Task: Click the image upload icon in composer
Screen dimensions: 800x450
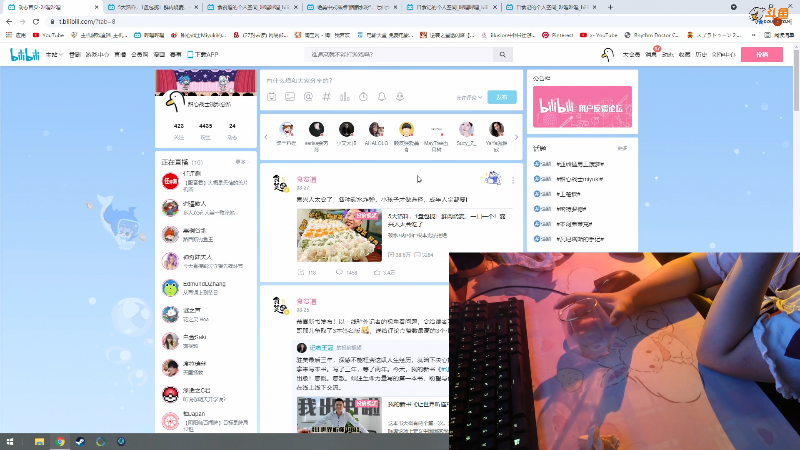Action: 290,96
